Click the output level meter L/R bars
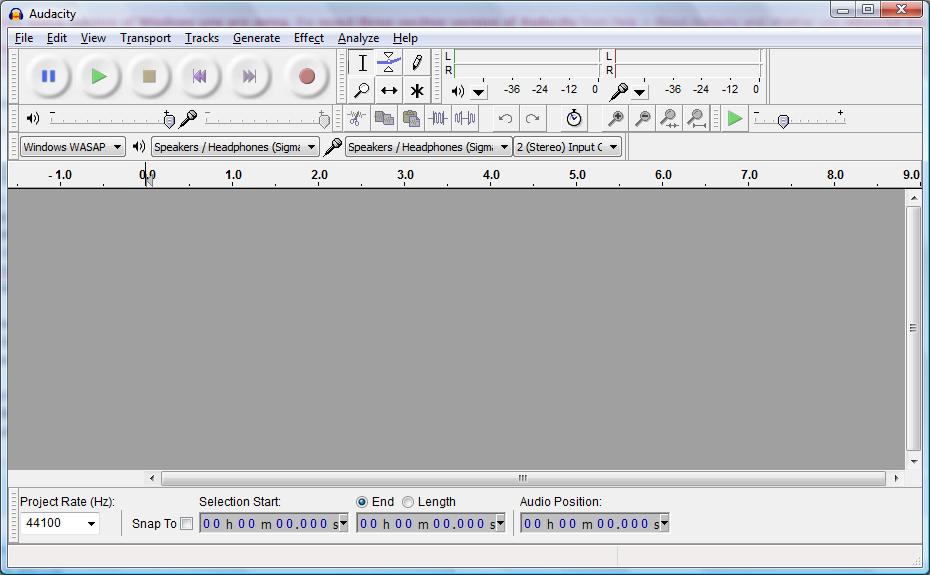 coord(527,63)
